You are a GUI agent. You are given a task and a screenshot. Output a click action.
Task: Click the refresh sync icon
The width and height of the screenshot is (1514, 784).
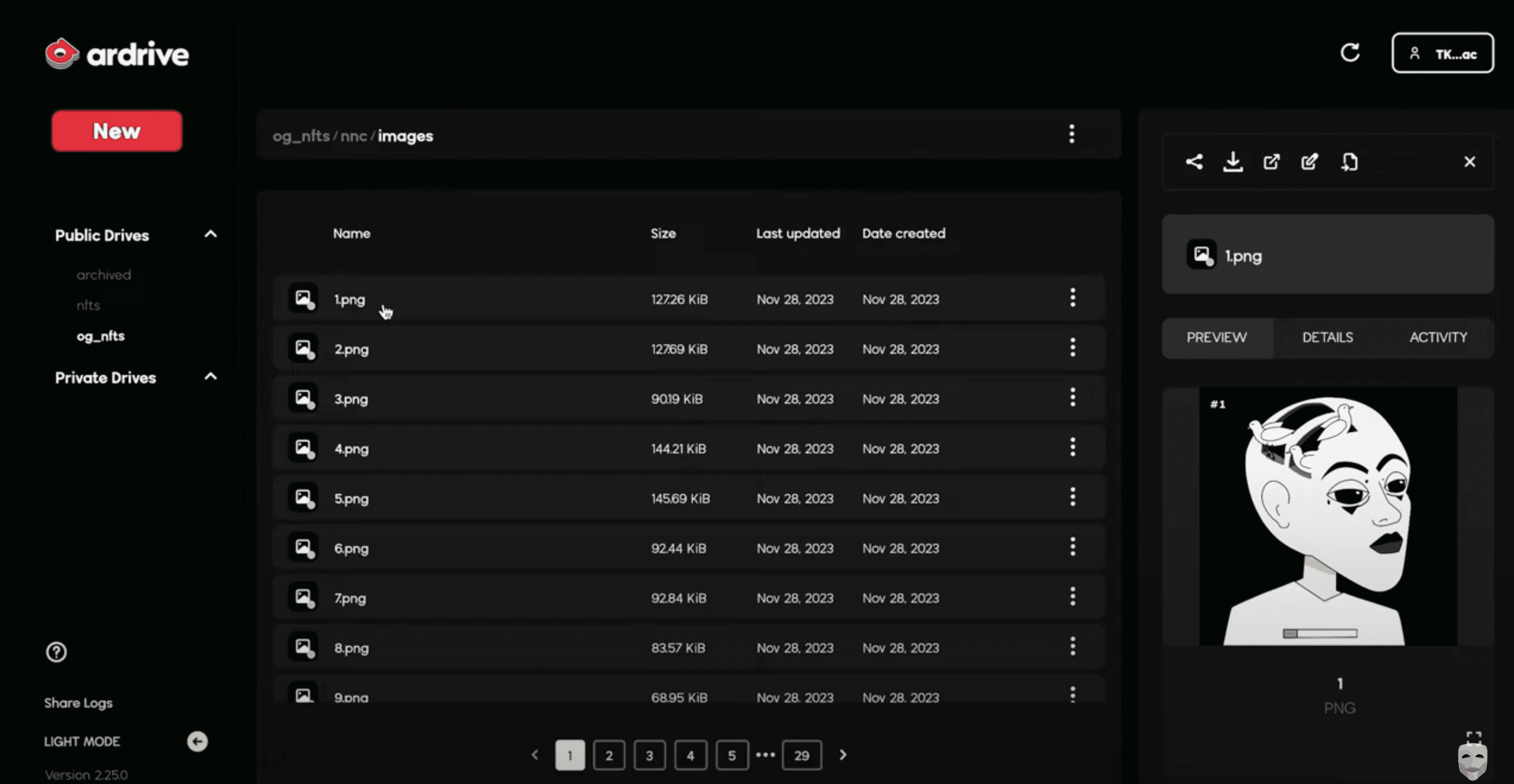pyautogui.click(x=1350, y=53)
